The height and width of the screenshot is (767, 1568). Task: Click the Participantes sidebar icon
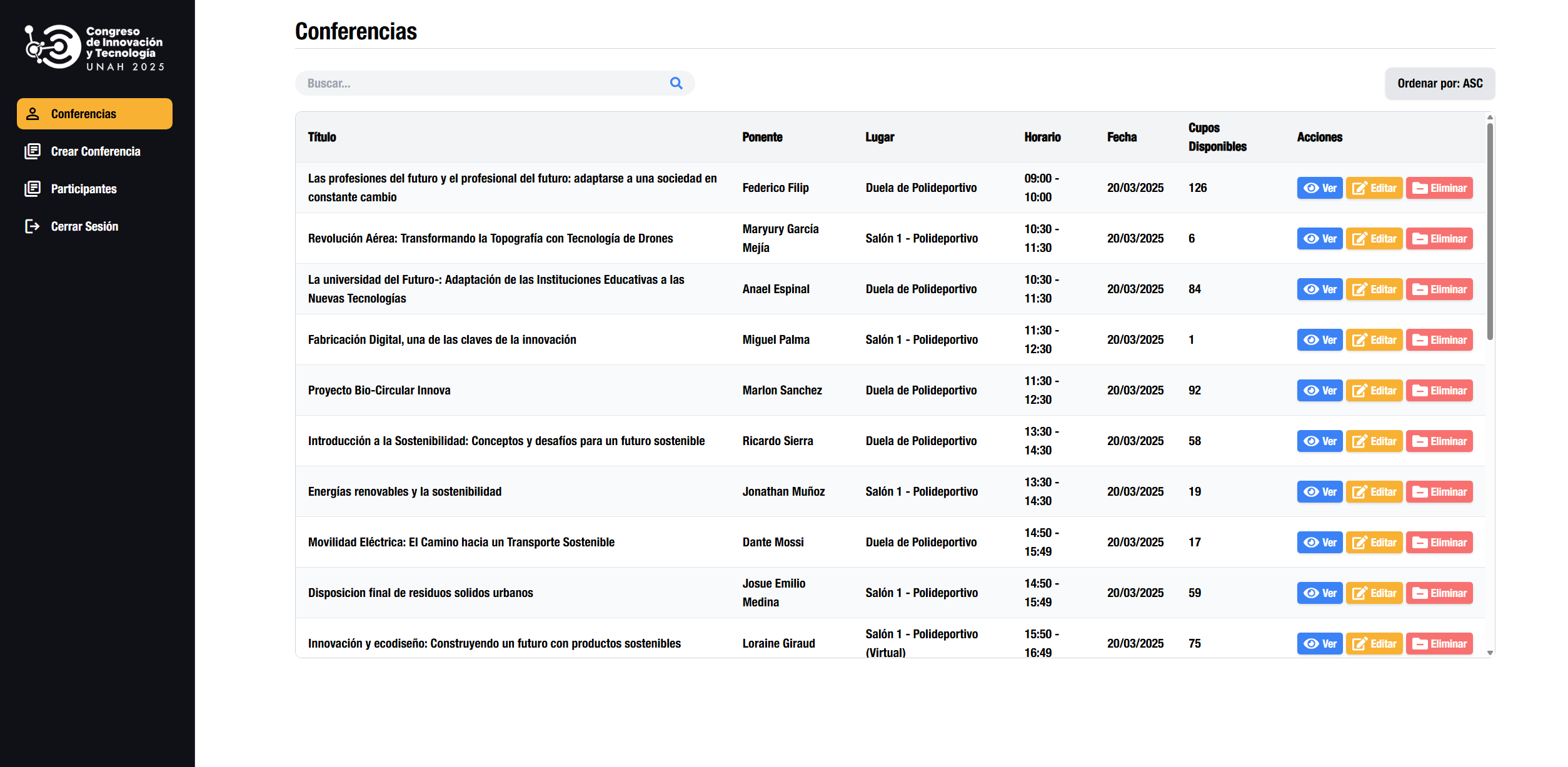pyautogui.click(x=32, y=189)
